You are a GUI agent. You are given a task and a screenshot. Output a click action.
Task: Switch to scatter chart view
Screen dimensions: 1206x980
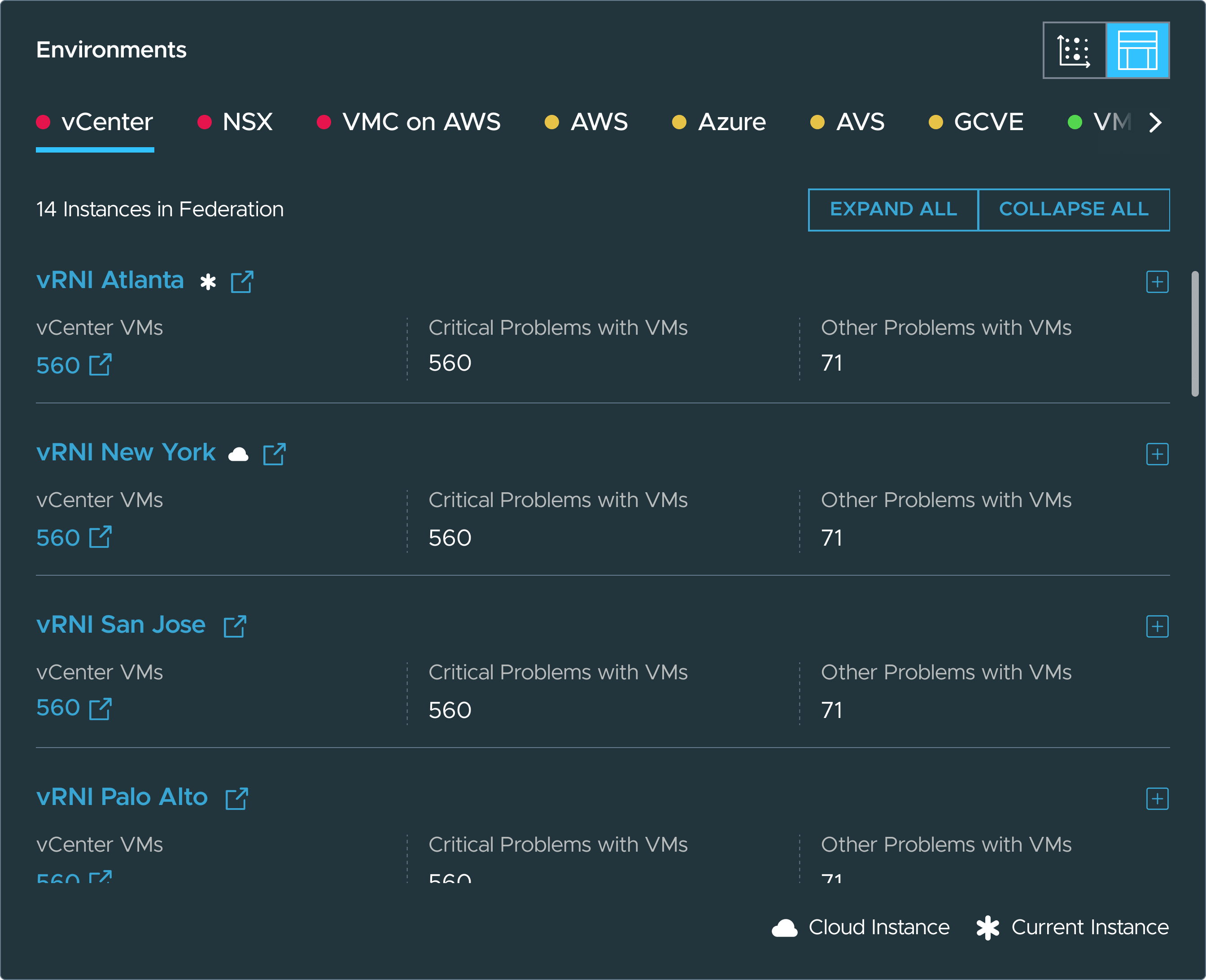click(x=1075, y=51)
